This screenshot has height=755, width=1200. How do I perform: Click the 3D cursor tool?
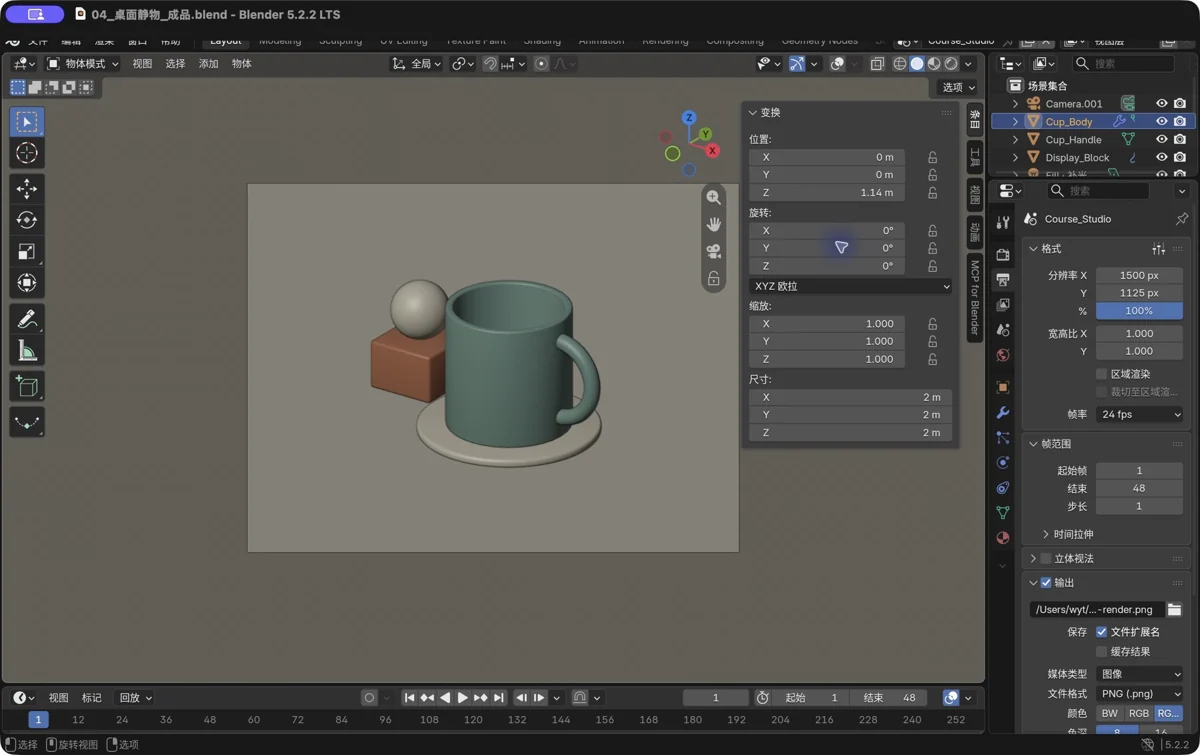coord(27,153)
